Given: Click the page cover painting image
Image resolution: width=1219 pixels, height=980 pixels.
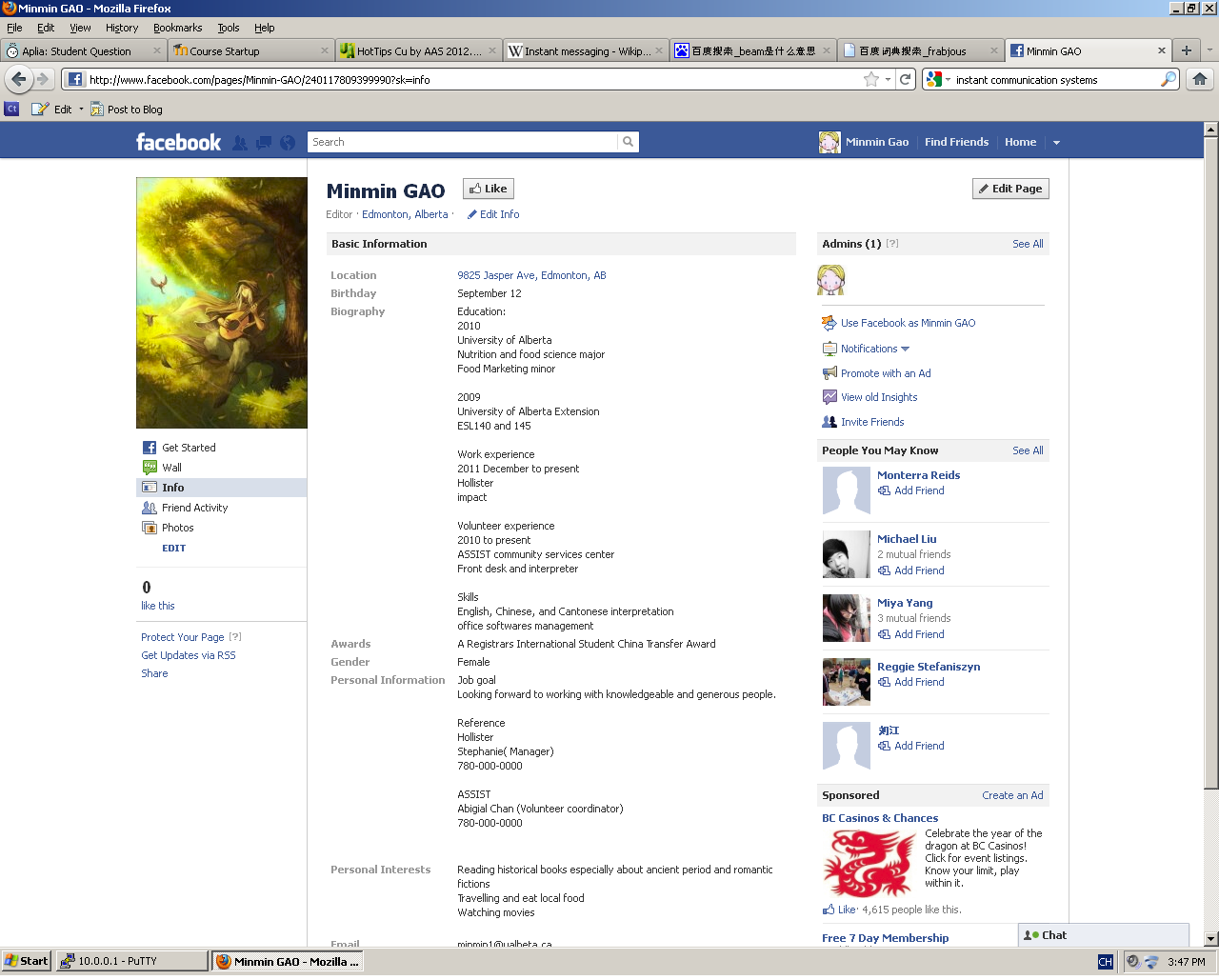Looking at the screenshot, I should click(222, 303).
